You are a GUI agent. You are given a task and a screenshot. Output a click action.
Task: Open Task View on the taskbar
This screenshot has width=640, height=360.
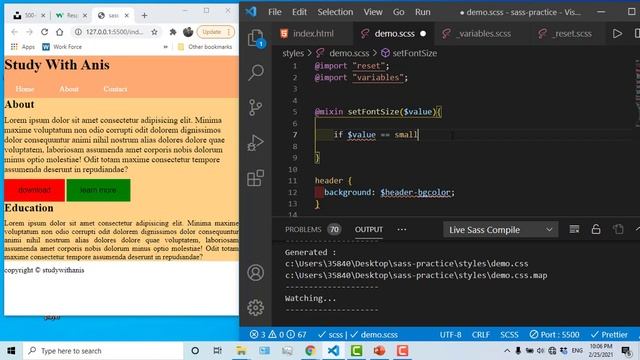(218, 351)
